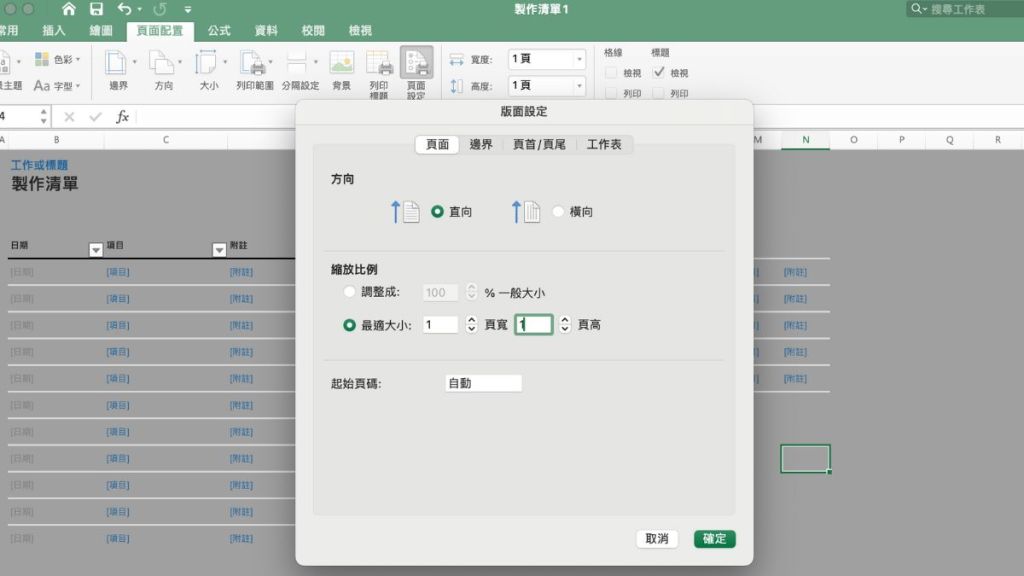This screenshot has height=576, width=1024.
Task: Click the Undo arrow icon
Action: click(x=124, y=9)
